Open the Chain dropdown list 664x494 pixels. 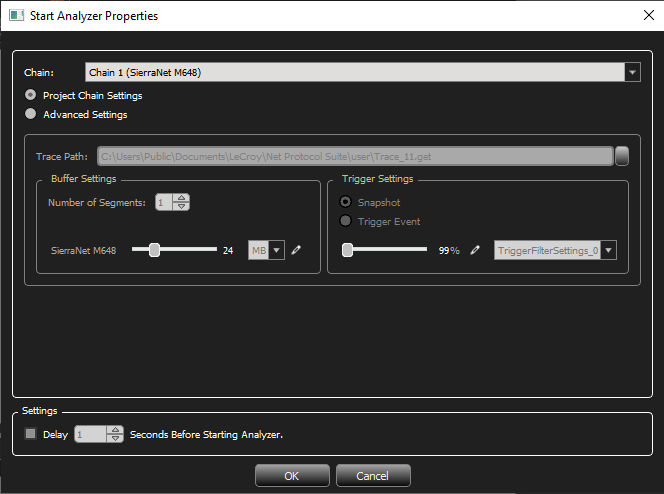632,72
